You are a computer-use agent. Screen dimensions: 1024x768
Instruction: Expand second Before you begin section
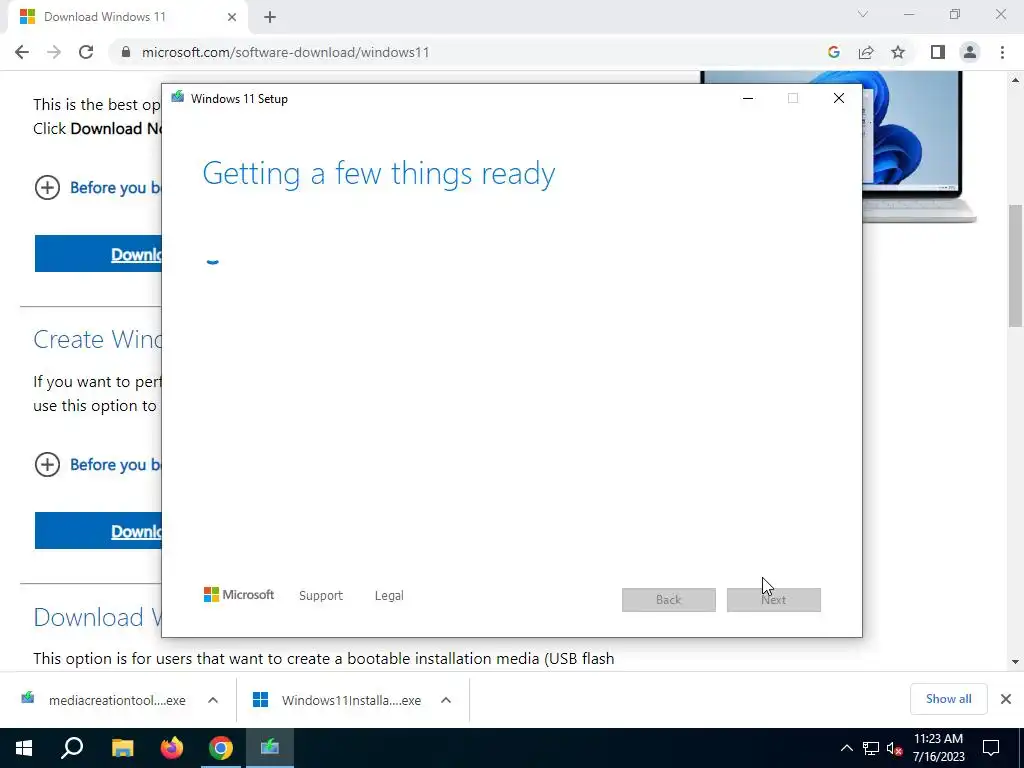click(47, 465)
